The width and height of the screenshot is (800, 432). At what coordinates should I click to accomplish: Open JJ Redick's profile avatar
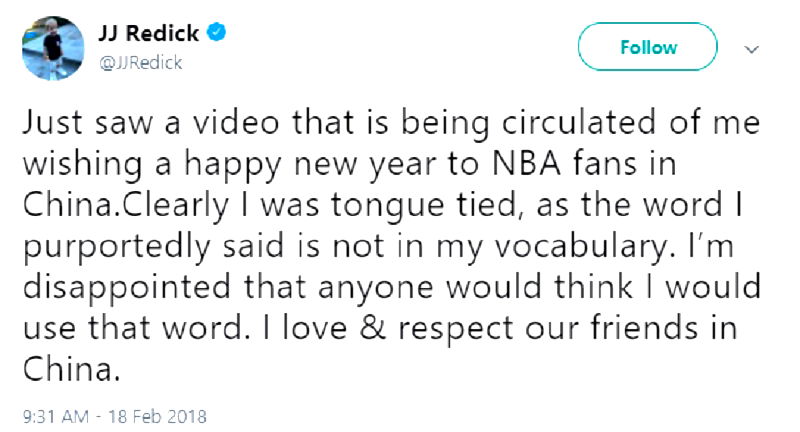point(50,48)
